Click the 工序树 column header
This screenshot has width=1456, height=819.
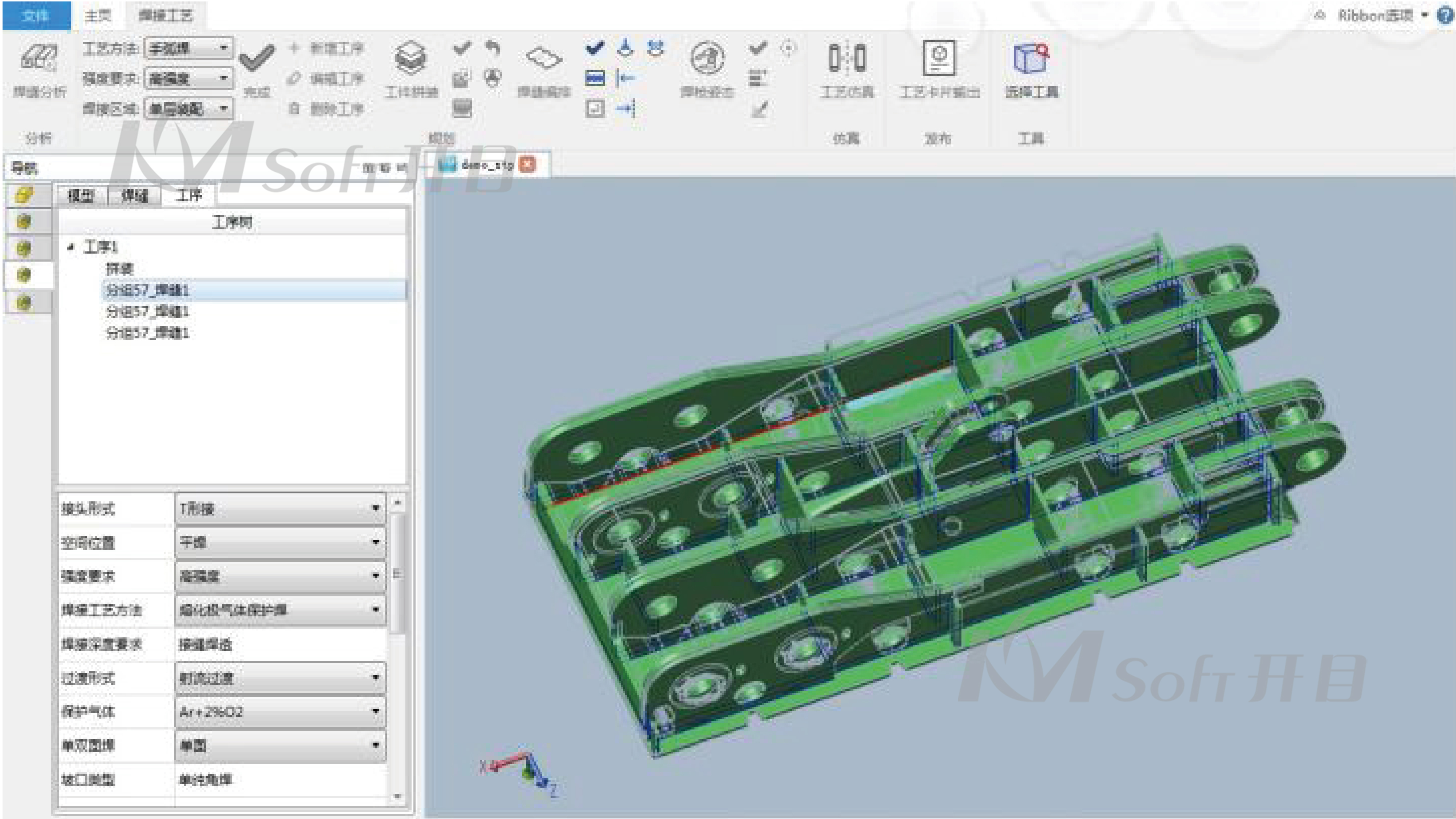[232, 222]
